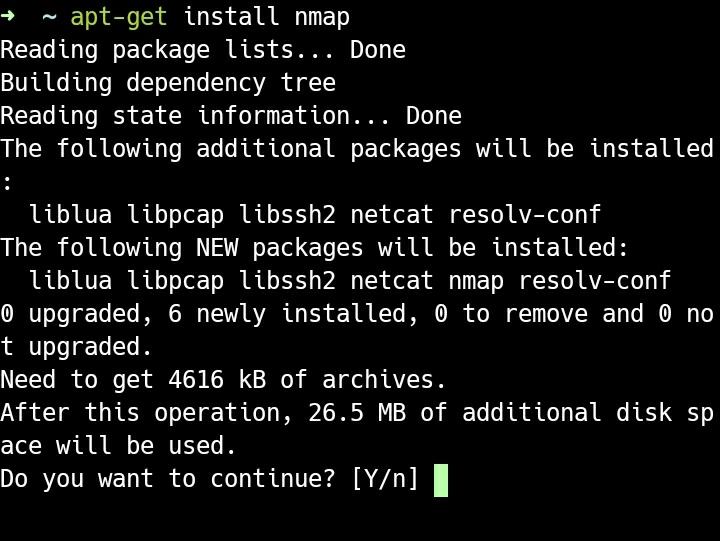The height and width of the screenshot is (541, 720).
Task: Click the green block cursor
Action: [x=441, y=480]
